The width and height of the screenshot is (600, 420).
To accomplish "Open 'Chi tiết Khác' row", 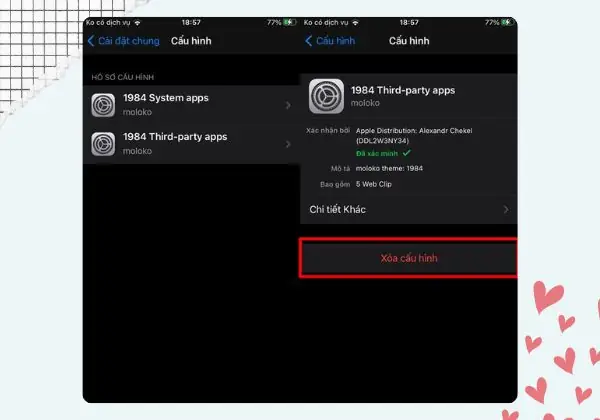I will pos(409,210).
